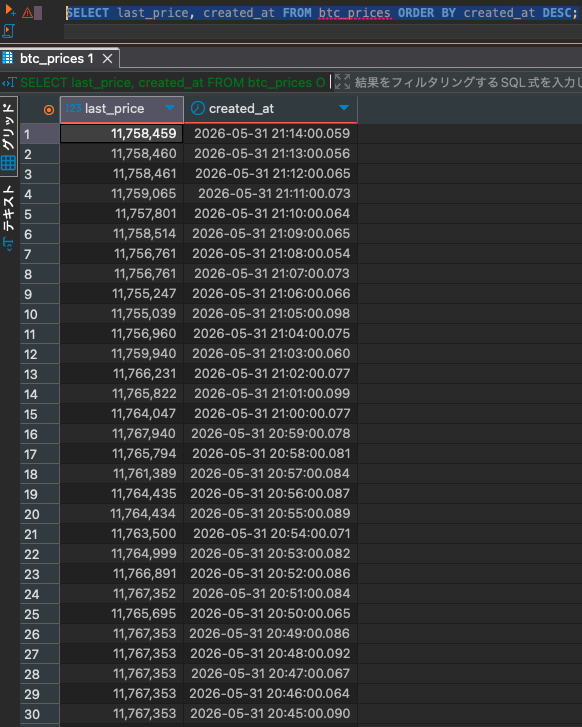The height and width of the screenshot is (727, 582).
Task: Select row number 1 header
Action: click(40, 134)
